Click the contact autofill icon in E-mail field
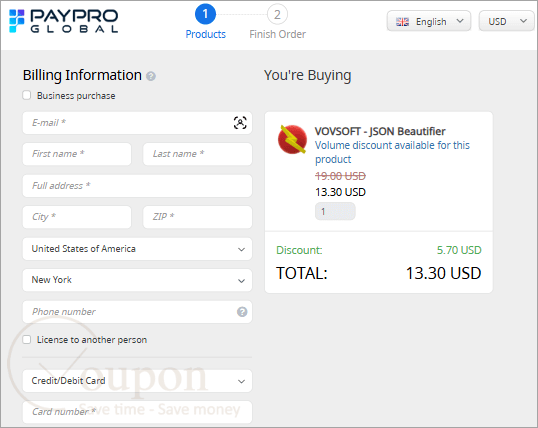The height and width of the screenshot is (428, 538). [240, 123]
